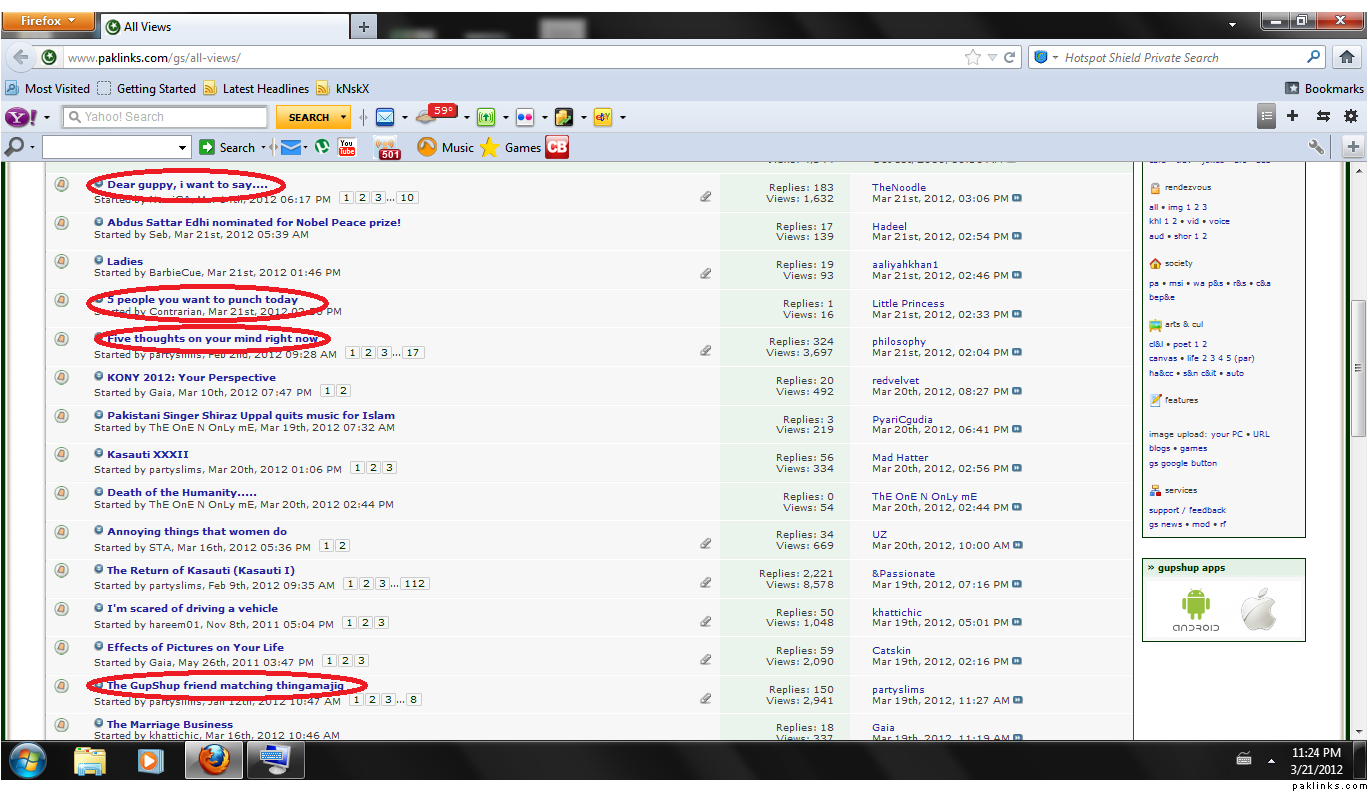Click into the Yahoo! Search input field
The image size is (1368, 792).
pos(165,117)
